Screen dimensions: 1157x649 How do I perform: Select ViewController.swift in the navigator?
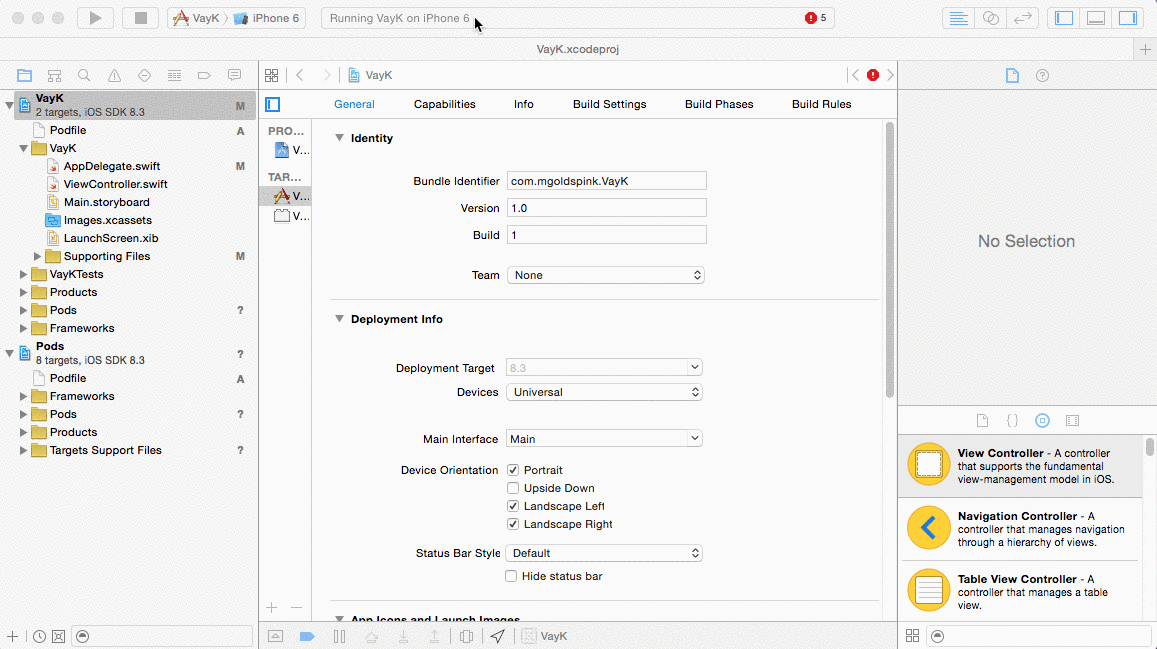(115, 184)
